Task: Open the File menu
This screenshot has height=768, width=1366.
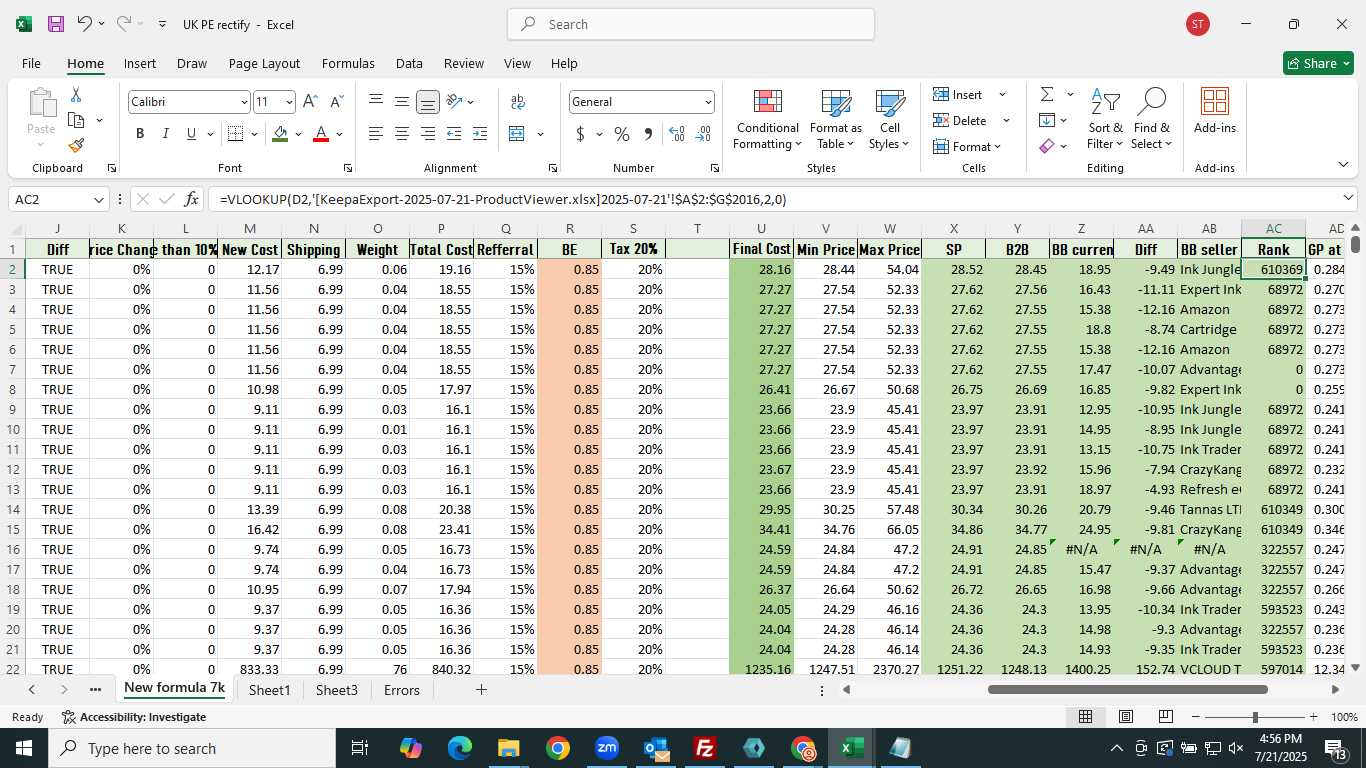Action: coord(31,63)
